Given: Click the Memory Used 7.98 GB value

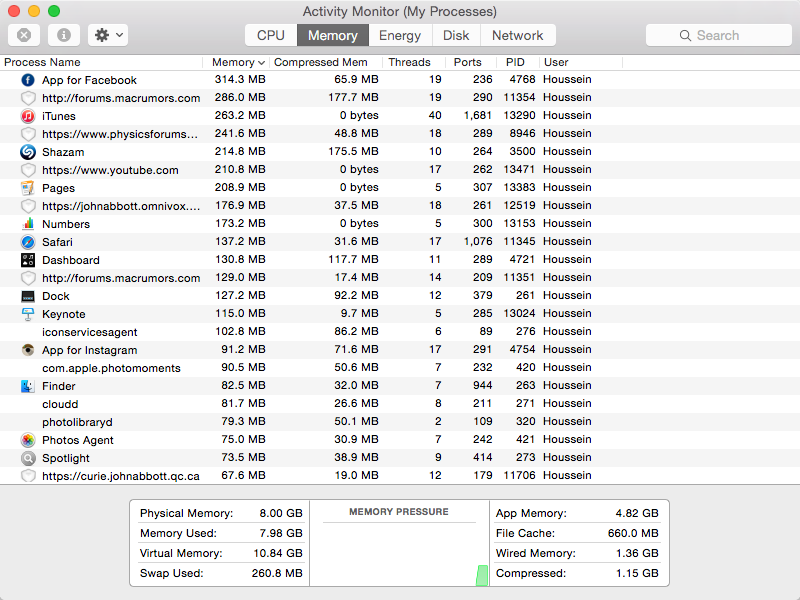Looking at the screenshot, I should (x=281, y=533).
